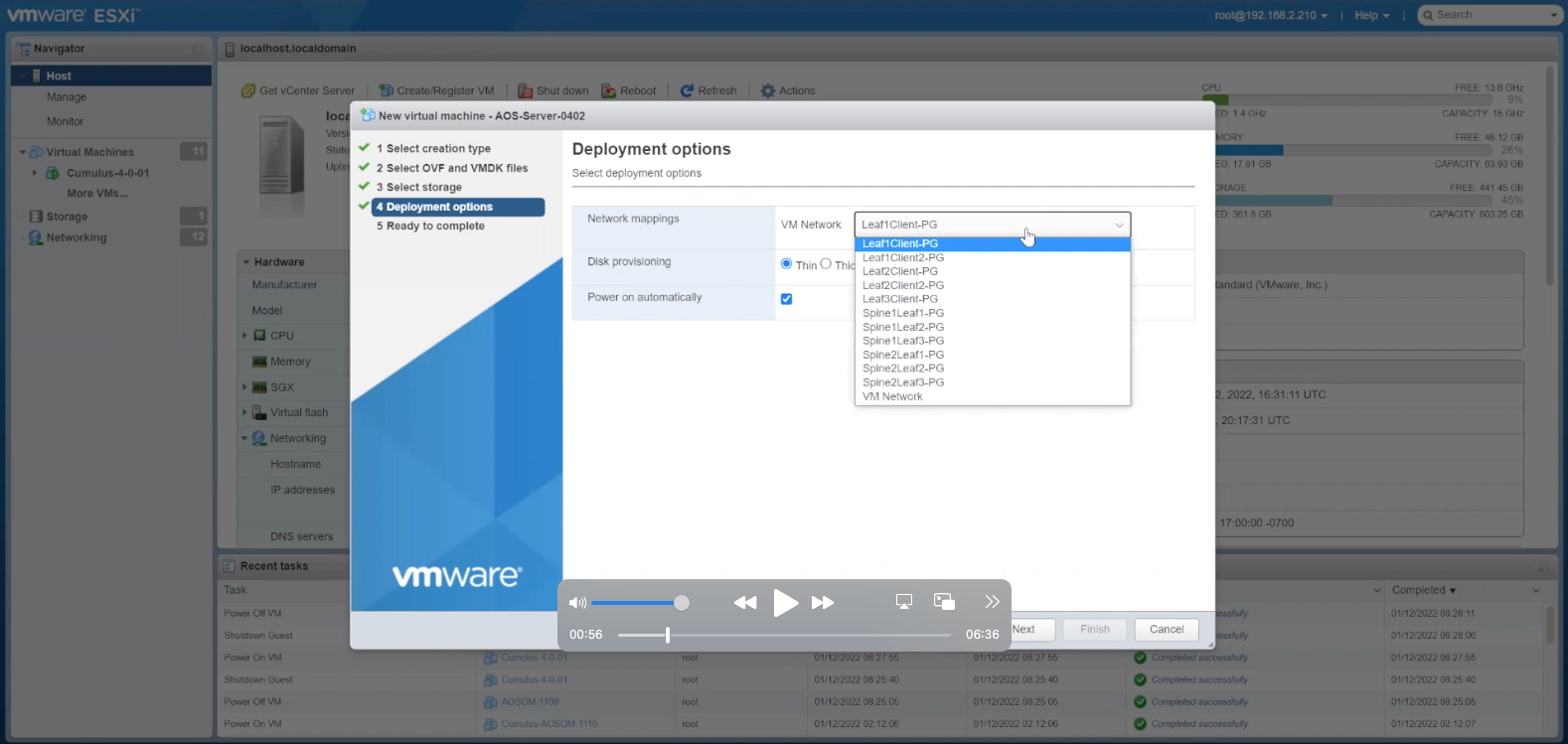The height and width of the screenshot is (744, 1568).
Task: Click the Cancel button in wizard
Action: [1167, 630]
